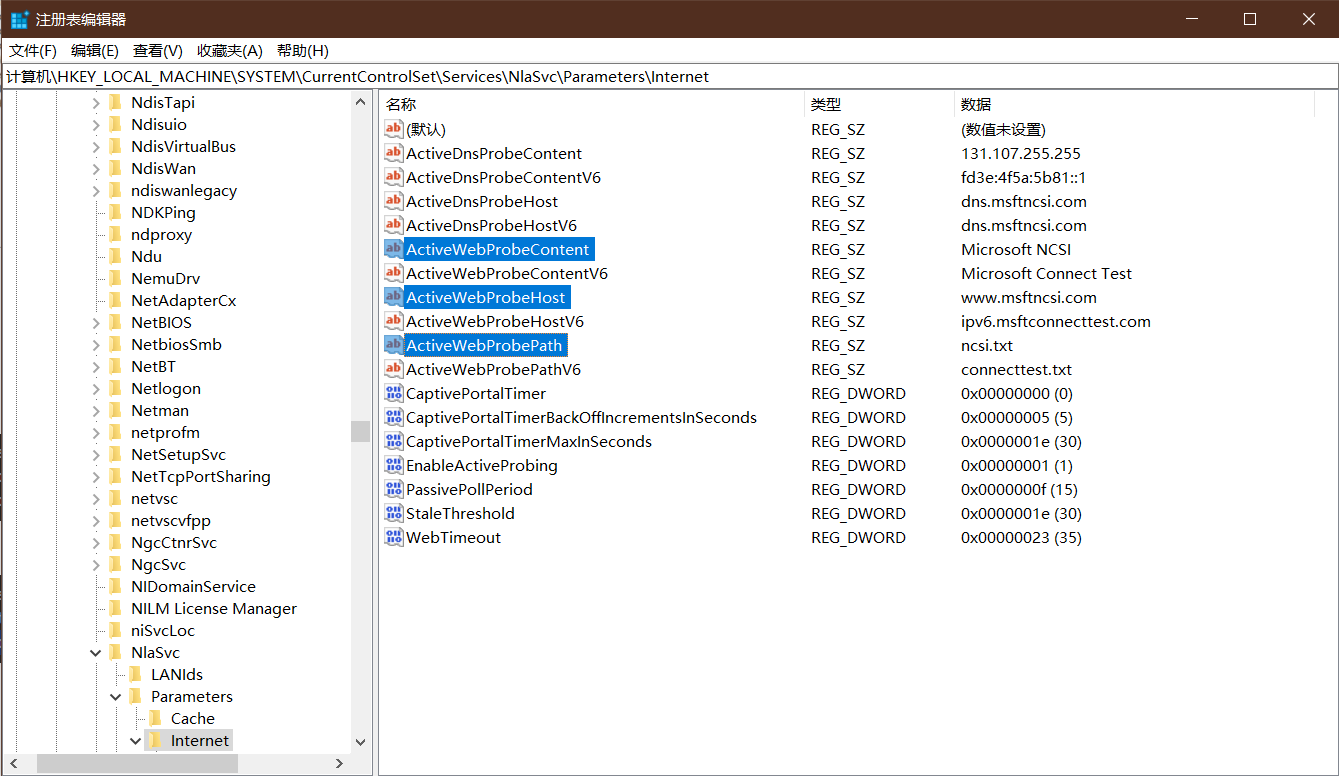Sort by the 类型 column header
Screen dimensions: 1339x776
(879, 104)
